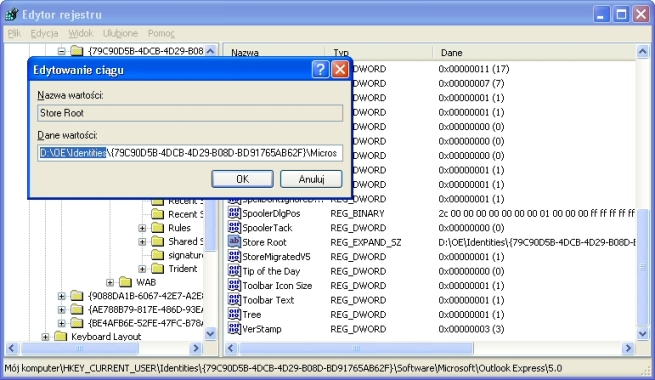This screenshot has width=655, height=380.
Task: Expand the {9088DA1B-6067 key
Action: point(61,296)
